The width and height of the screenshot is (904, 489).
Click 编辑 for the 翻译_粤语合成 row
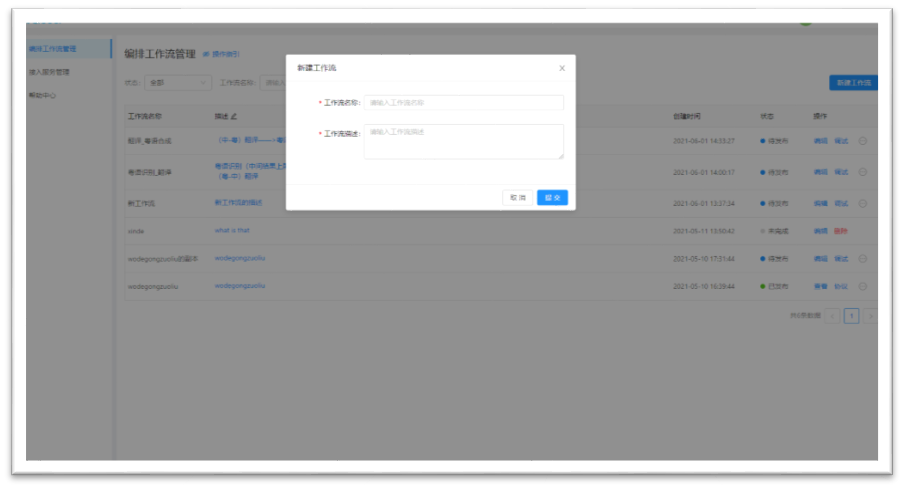tap(820, 141)
